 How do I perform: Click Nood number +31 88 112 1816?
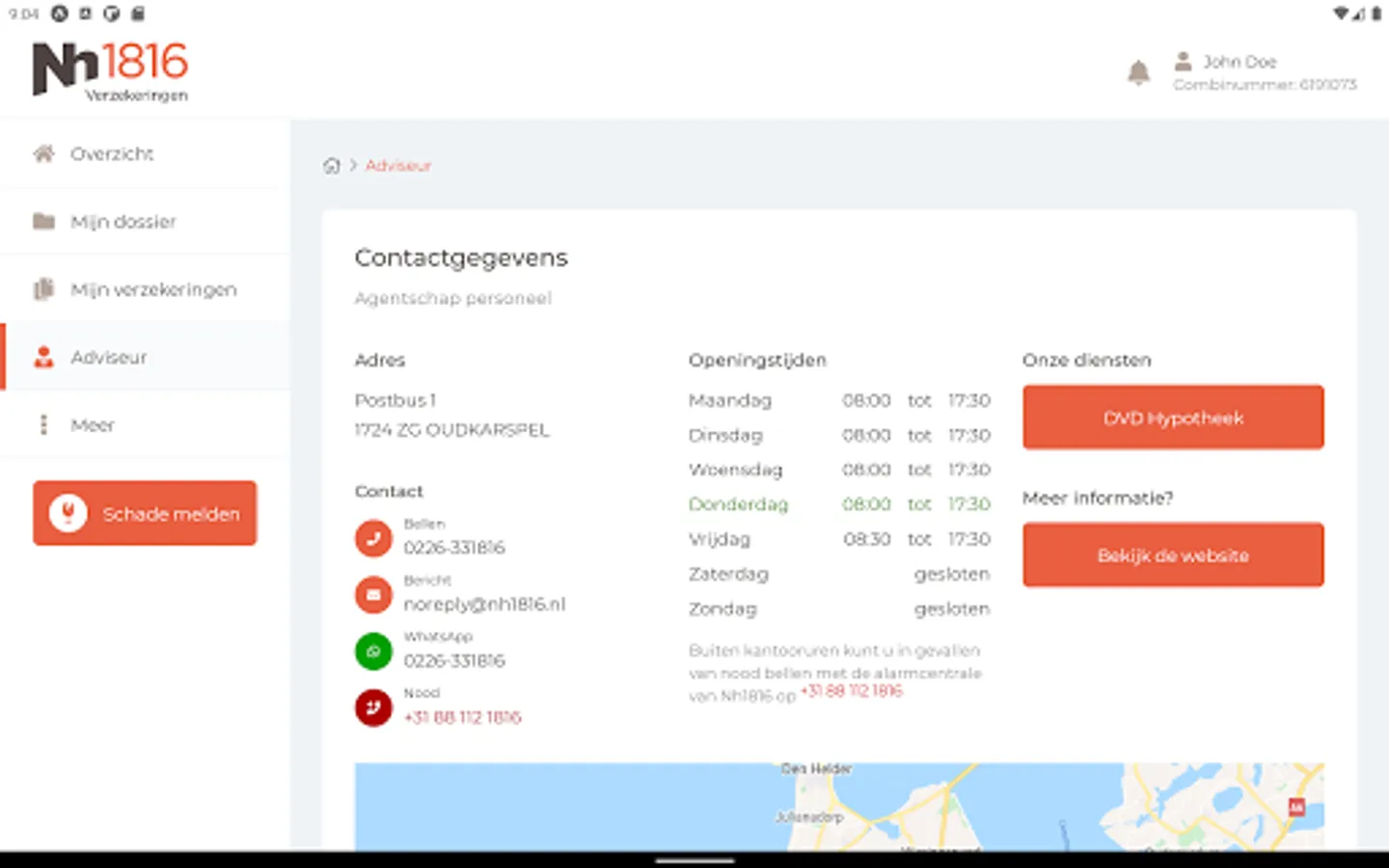[463, 718]
